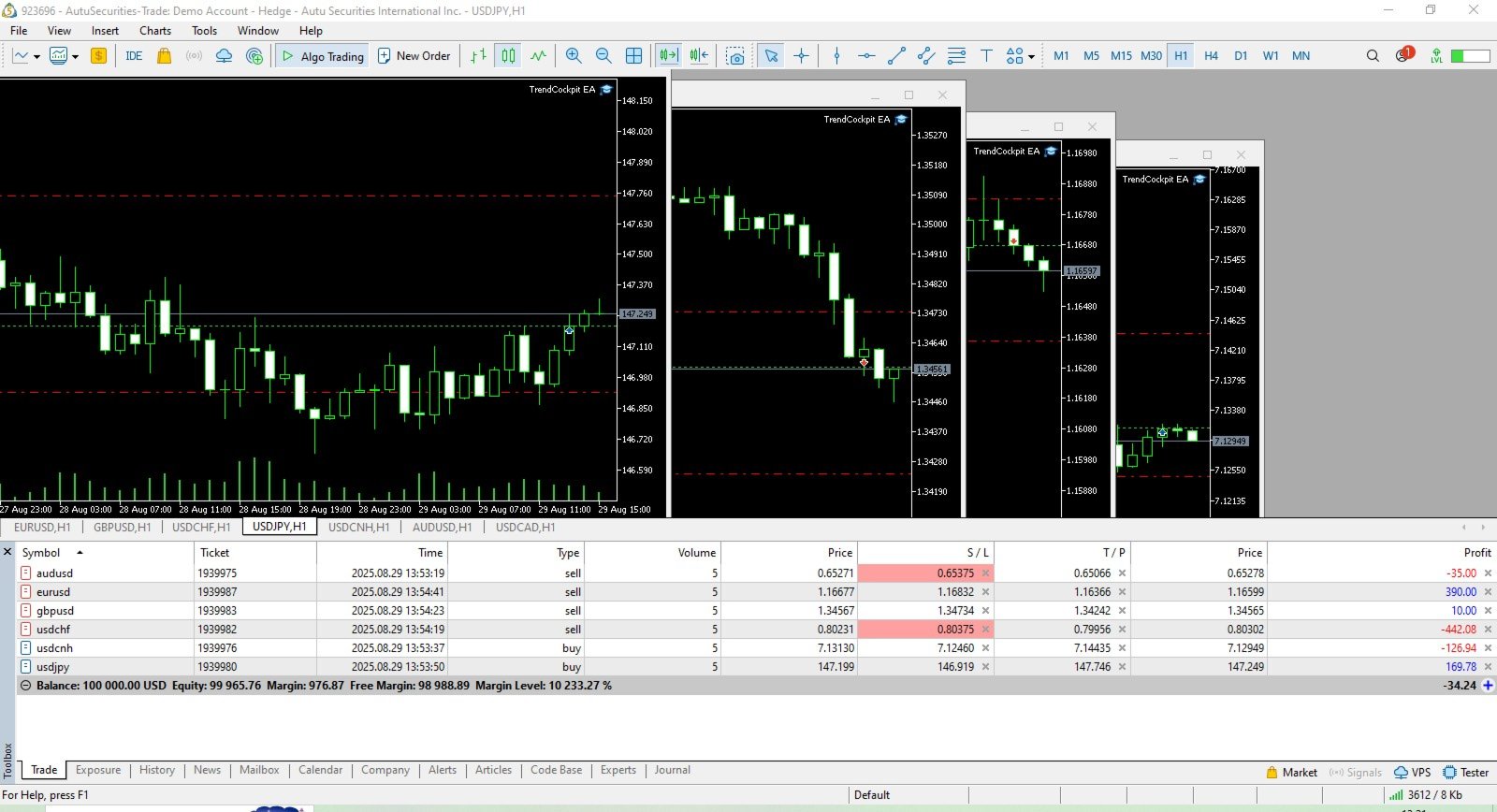Viewport: 1497px width, 812px height.
Task: Click the green connection level bar
Action: point(1470,56)
